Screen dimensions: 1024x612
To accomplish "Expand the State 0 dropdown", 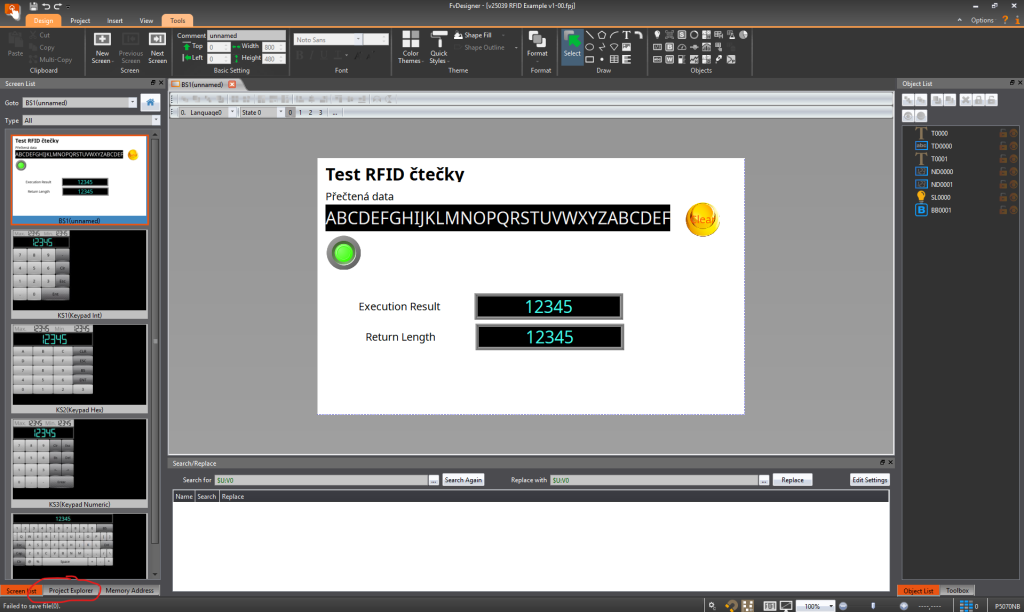I will coord(278,113).
